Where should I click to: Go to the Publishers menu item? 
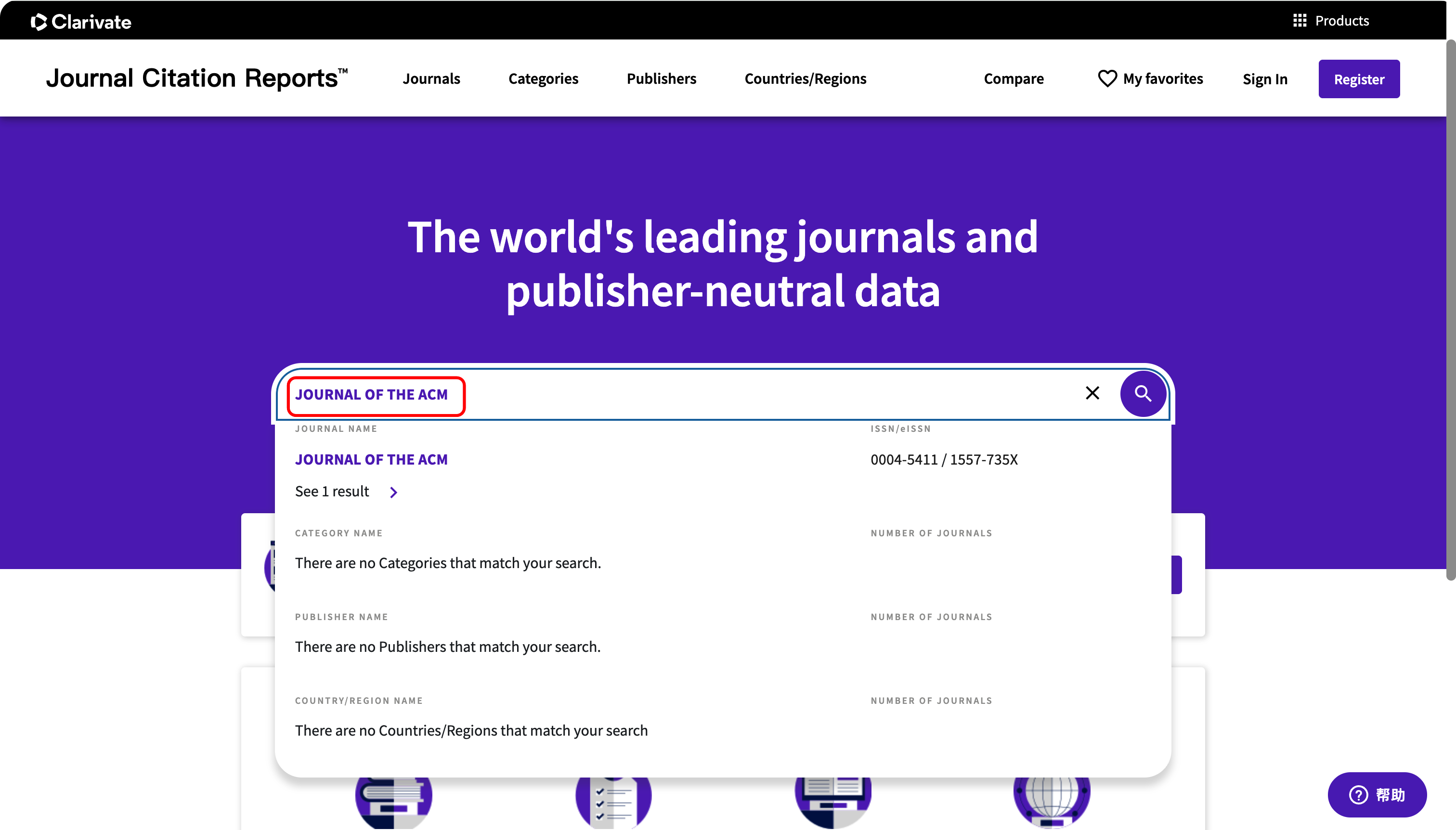pyautogui.click(x=661, y=78)
